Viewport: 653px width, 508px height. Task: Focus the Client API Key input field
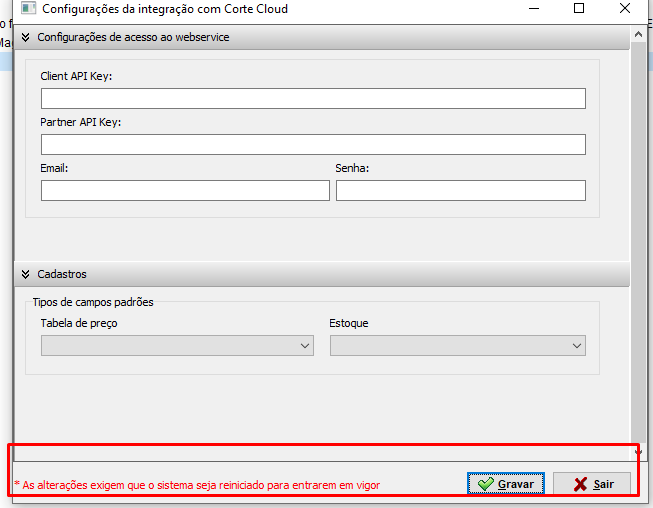[313, 98]
